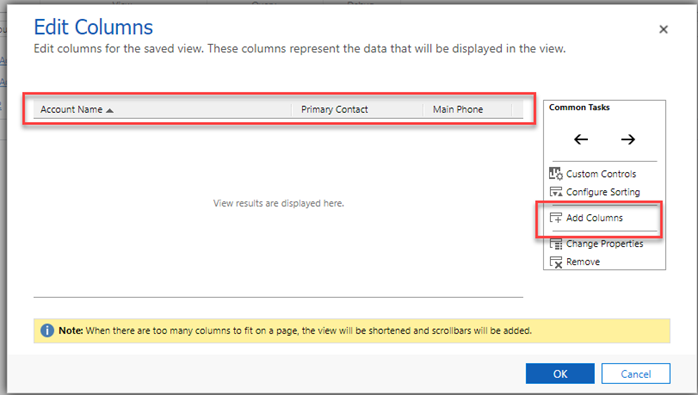Click the Custom Controls icon
Viewport: 698px width, 395px height.
556,173
